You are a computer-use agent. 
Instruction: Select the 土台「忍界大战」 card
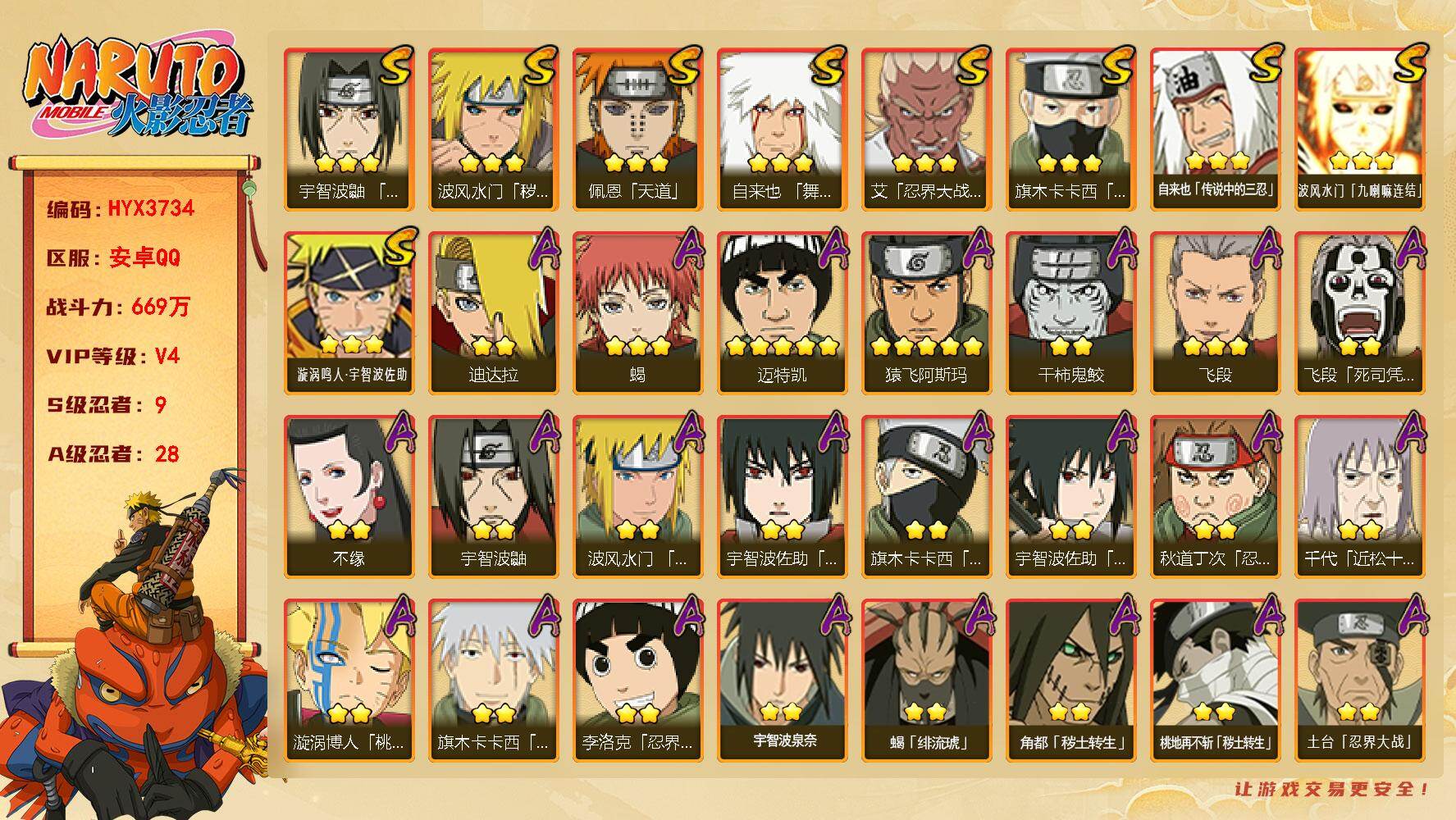(1359, 680)
